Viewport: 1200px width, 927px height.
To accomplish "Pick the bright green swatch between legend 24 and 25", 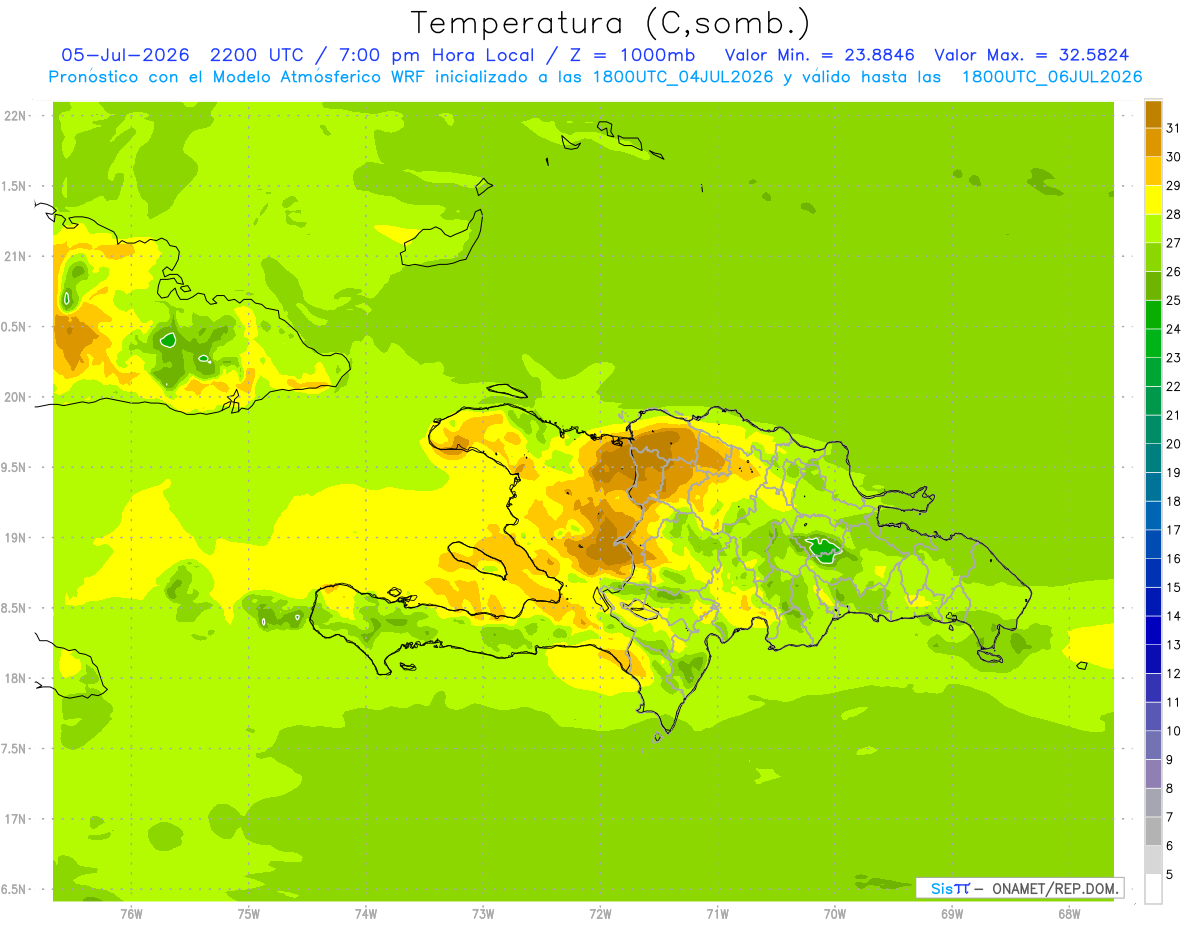I will 1153,315.
